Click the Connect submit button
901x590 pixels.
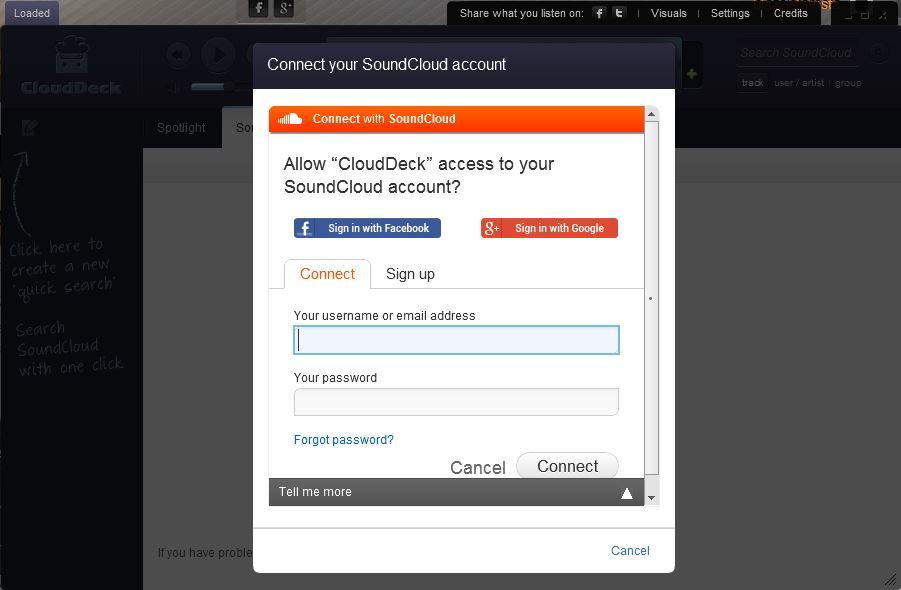click(x=567, y=466)
